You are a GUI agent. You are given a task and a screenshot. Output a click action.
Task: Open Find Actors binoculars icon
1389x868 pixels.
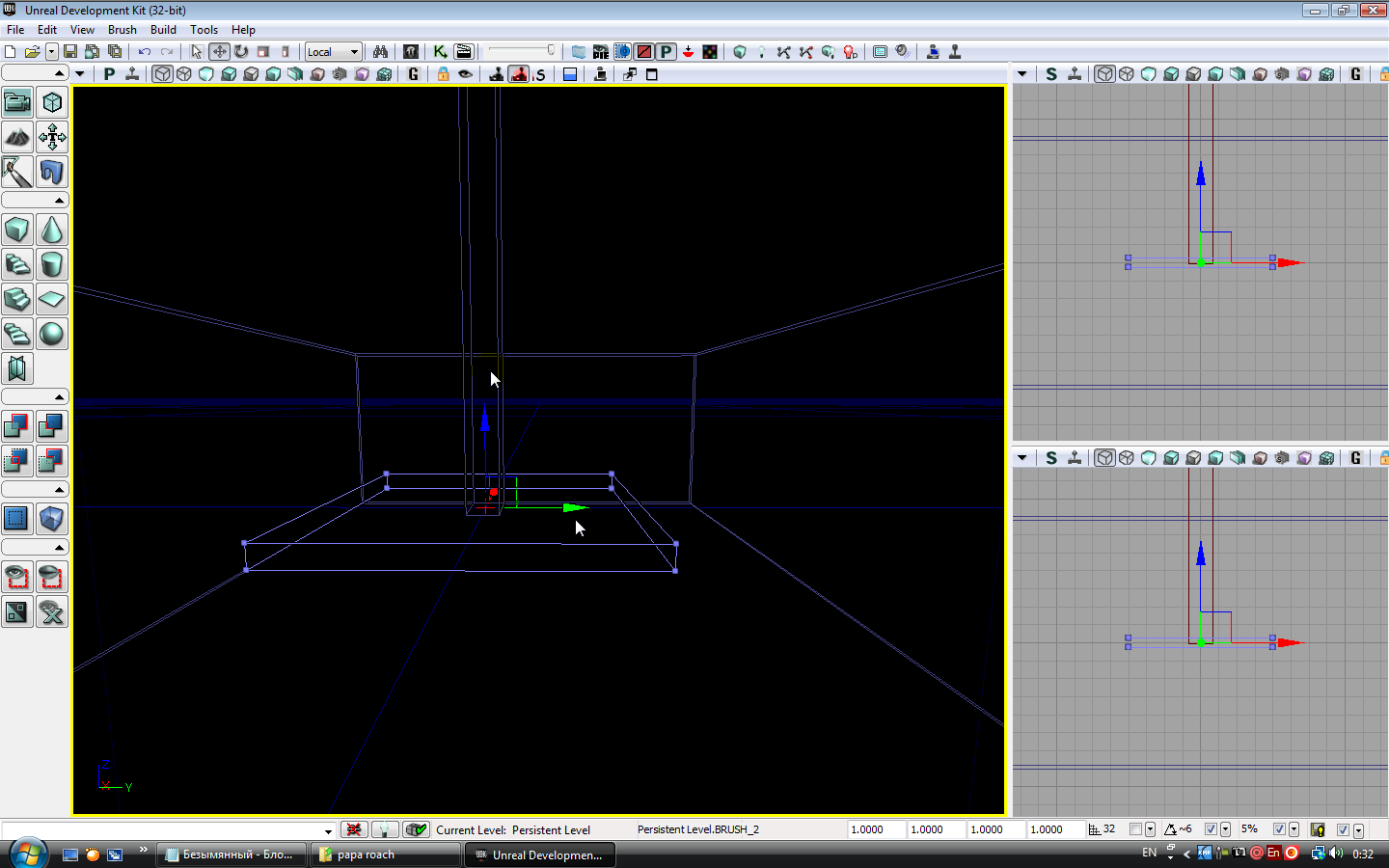coord(380,52)
